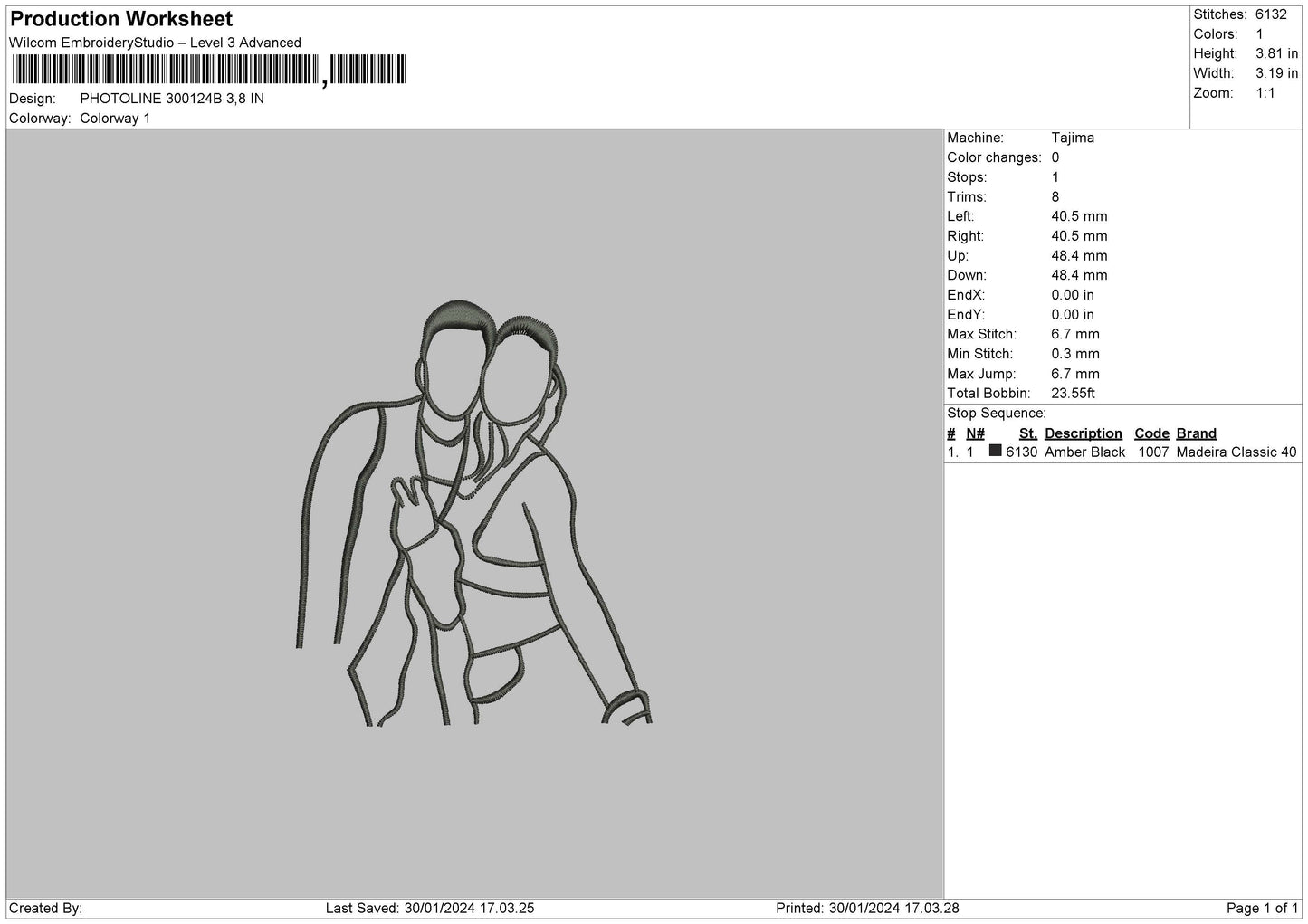
Task: Select the Left value 40.5 mm
Action: click(1079, 216)
